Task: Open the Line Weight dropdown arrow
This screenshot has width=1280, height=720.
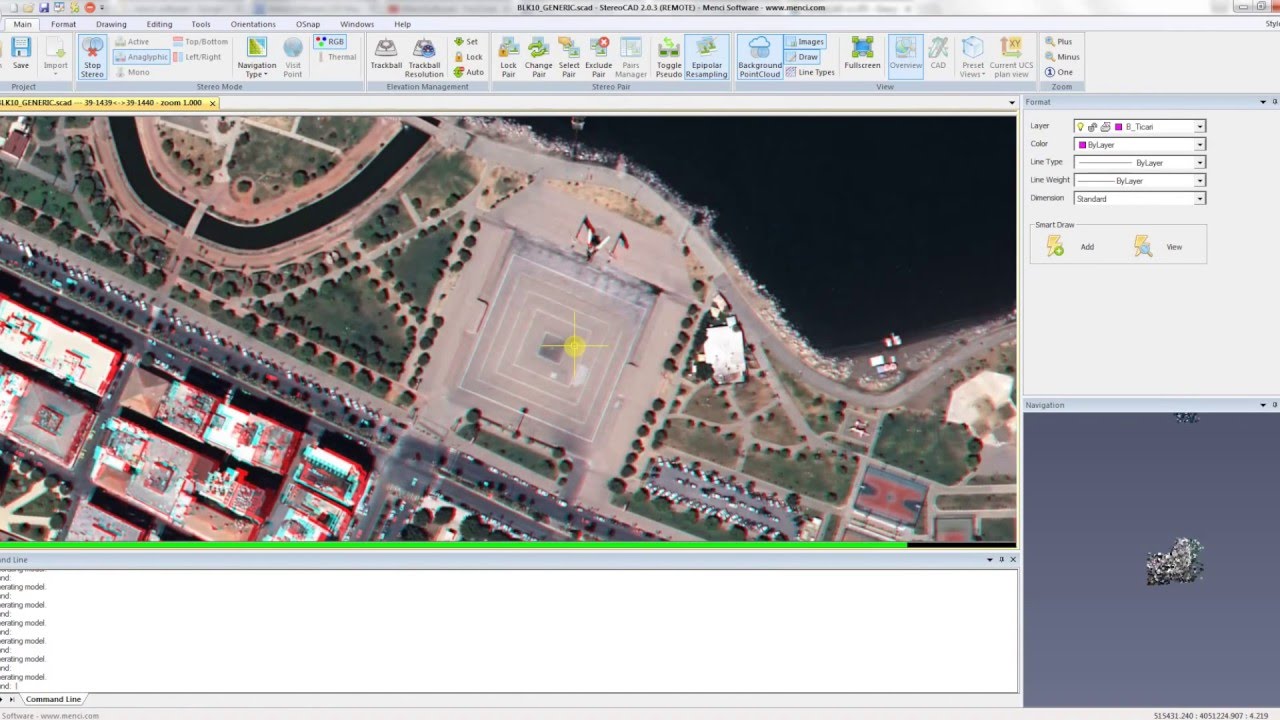Action: pos(1200,181)
